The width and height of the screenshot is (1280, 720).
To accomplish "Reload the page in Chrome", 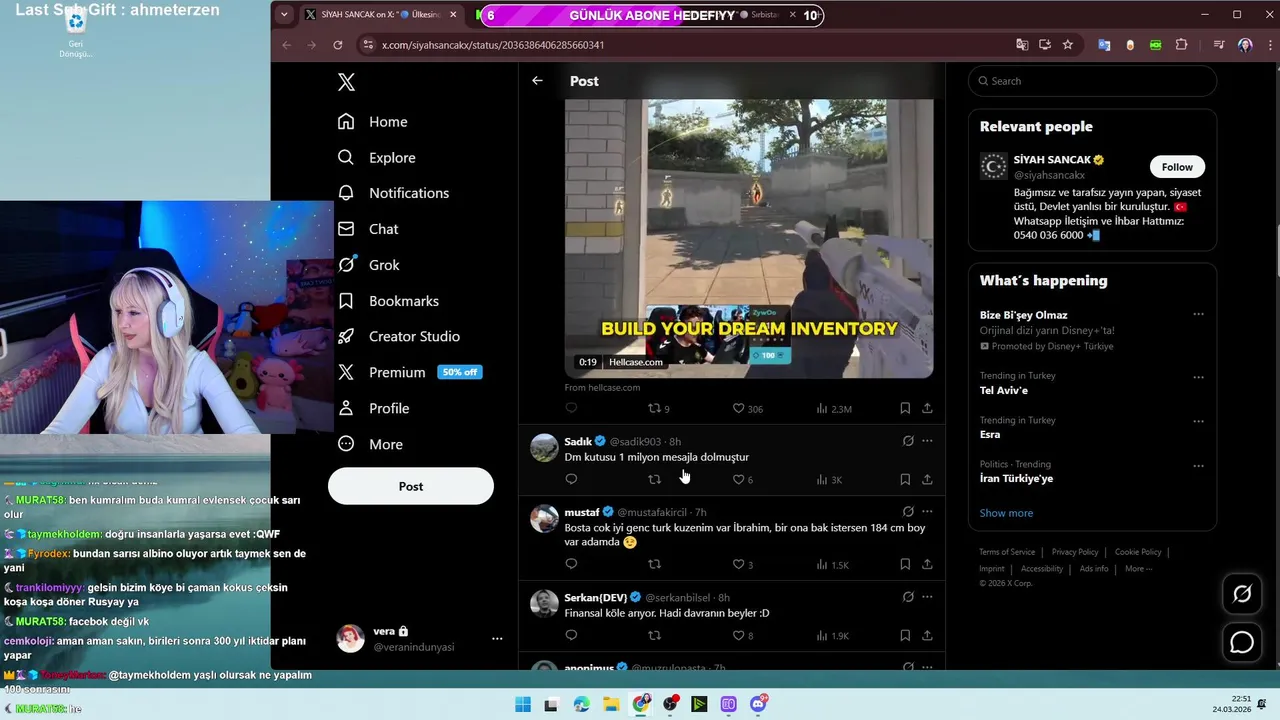I will pyautogui.click(x=338, y=45).
